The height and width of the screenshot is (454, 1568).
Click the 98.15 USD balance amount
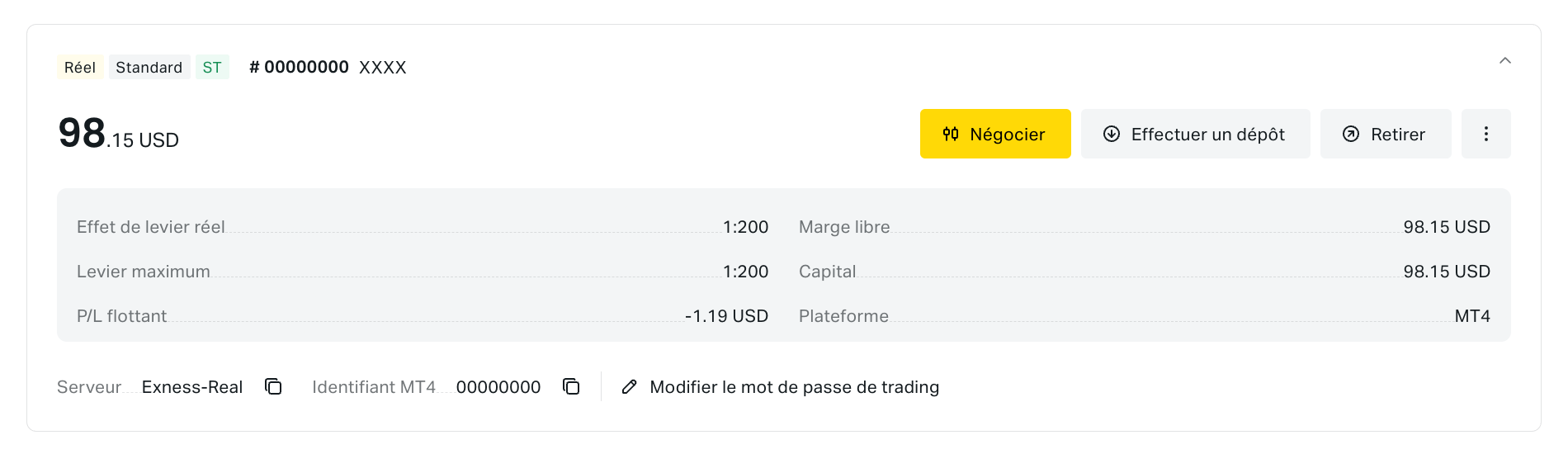pyautogui.click(x=119, y=134)
